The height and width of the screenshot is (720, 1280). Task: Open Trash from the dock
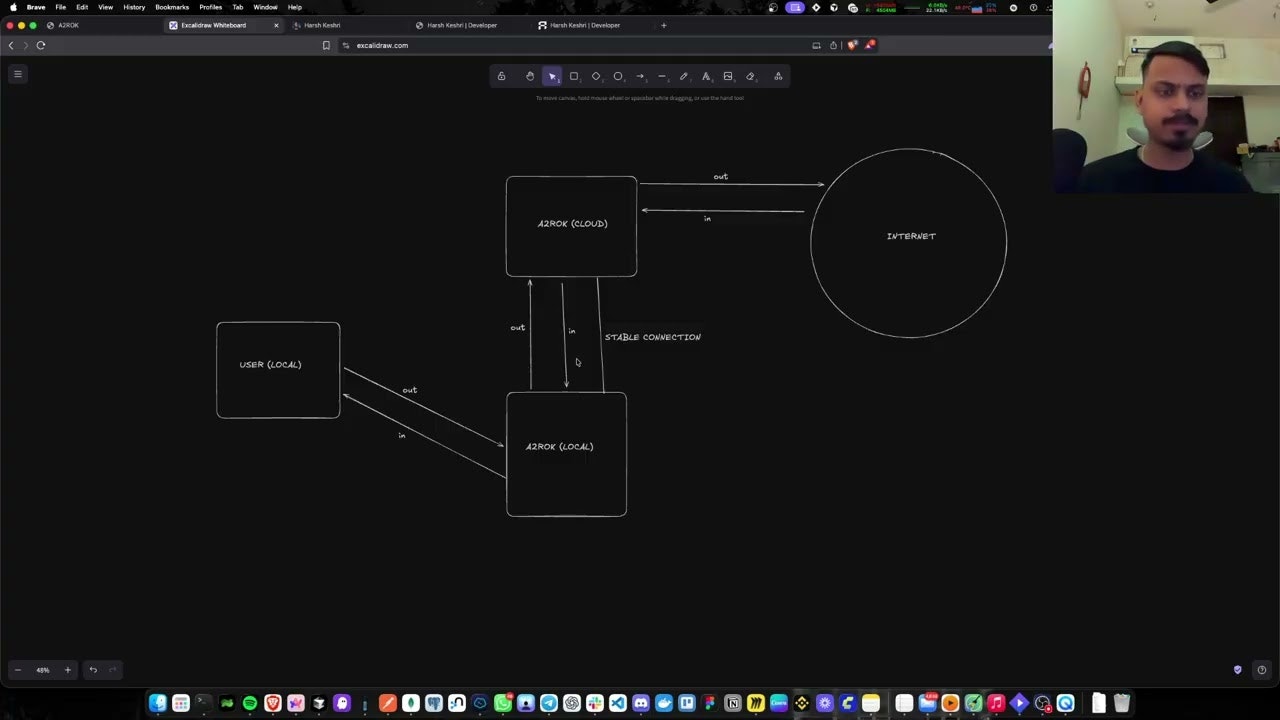(x=1122, y=703)
